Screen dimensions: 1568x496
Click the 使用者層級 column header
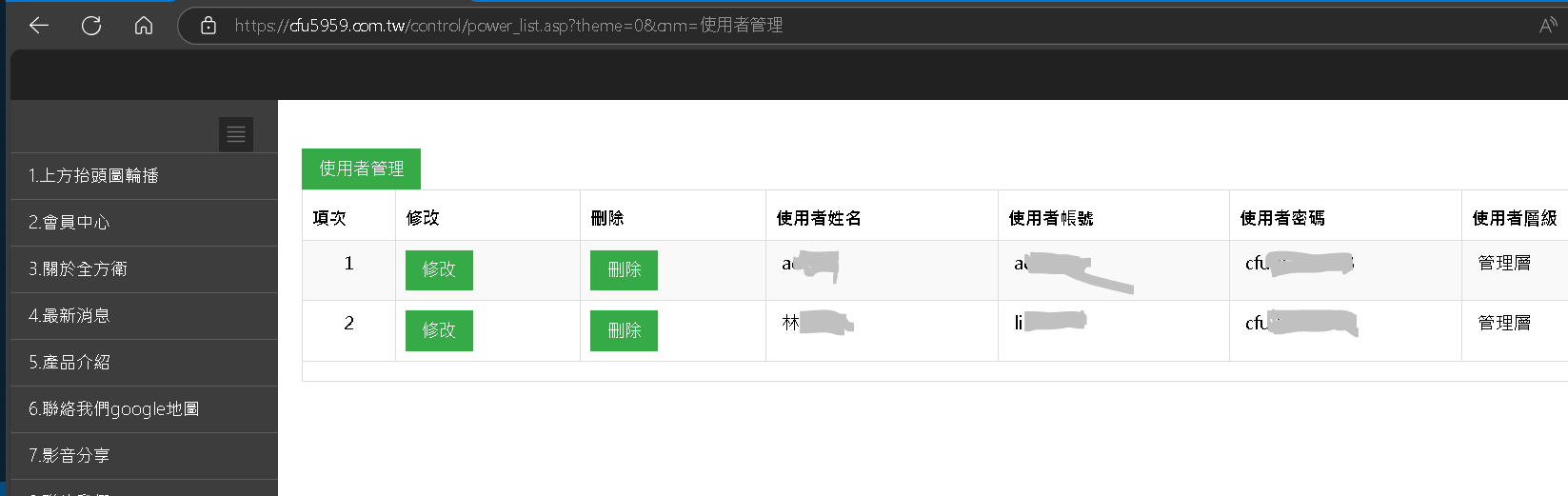[x=1514, y=218]
